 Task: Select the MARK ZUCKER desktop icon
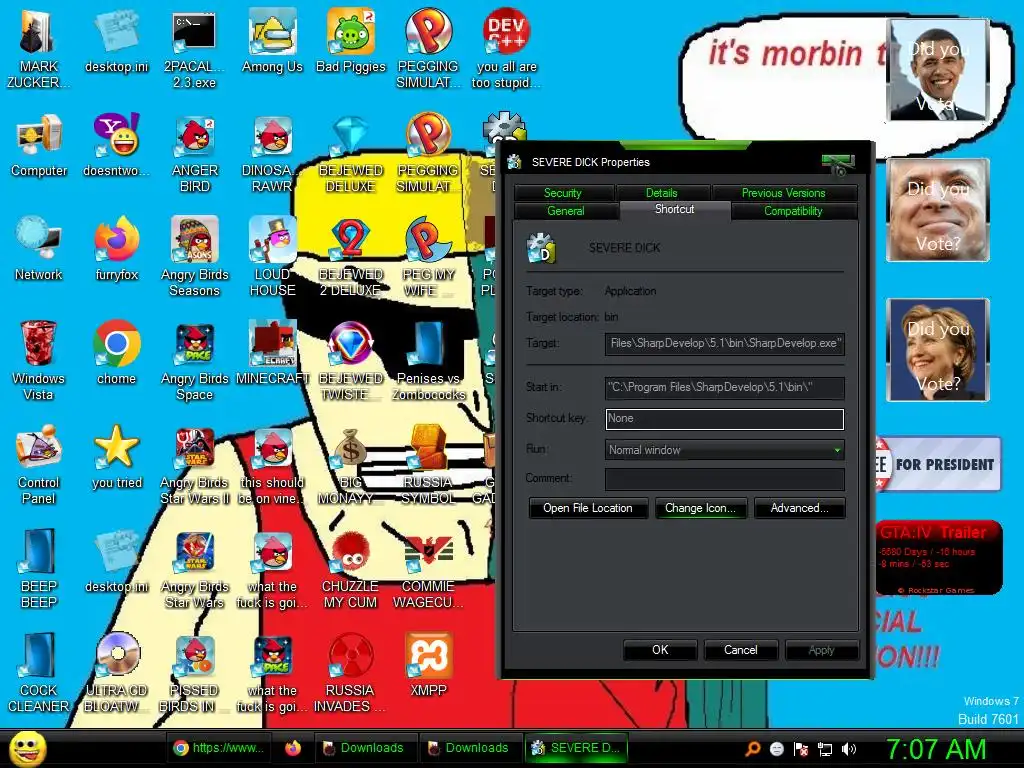pos(39,49)
